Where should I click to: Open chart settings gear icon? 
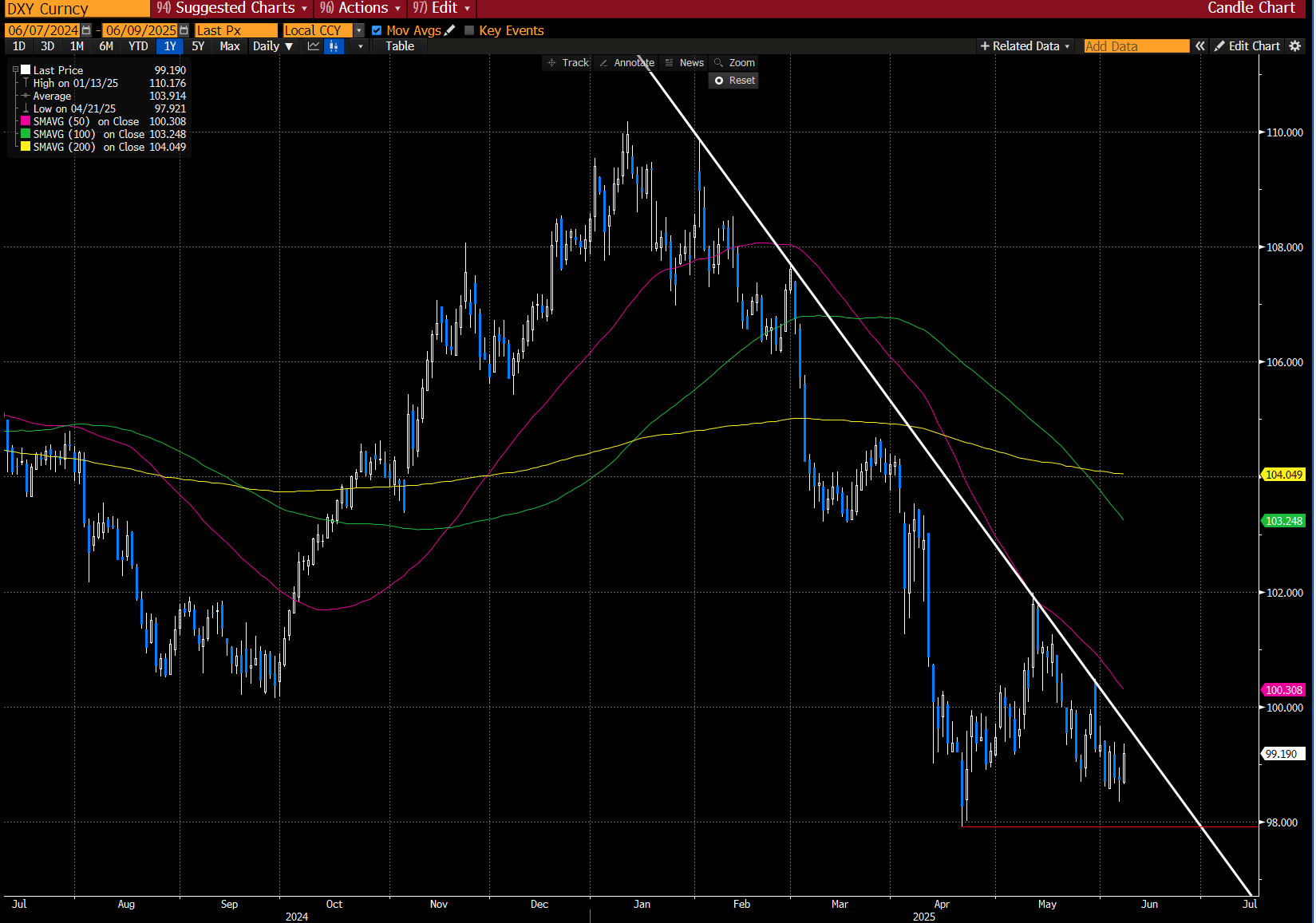click(x=1295, y=46)
